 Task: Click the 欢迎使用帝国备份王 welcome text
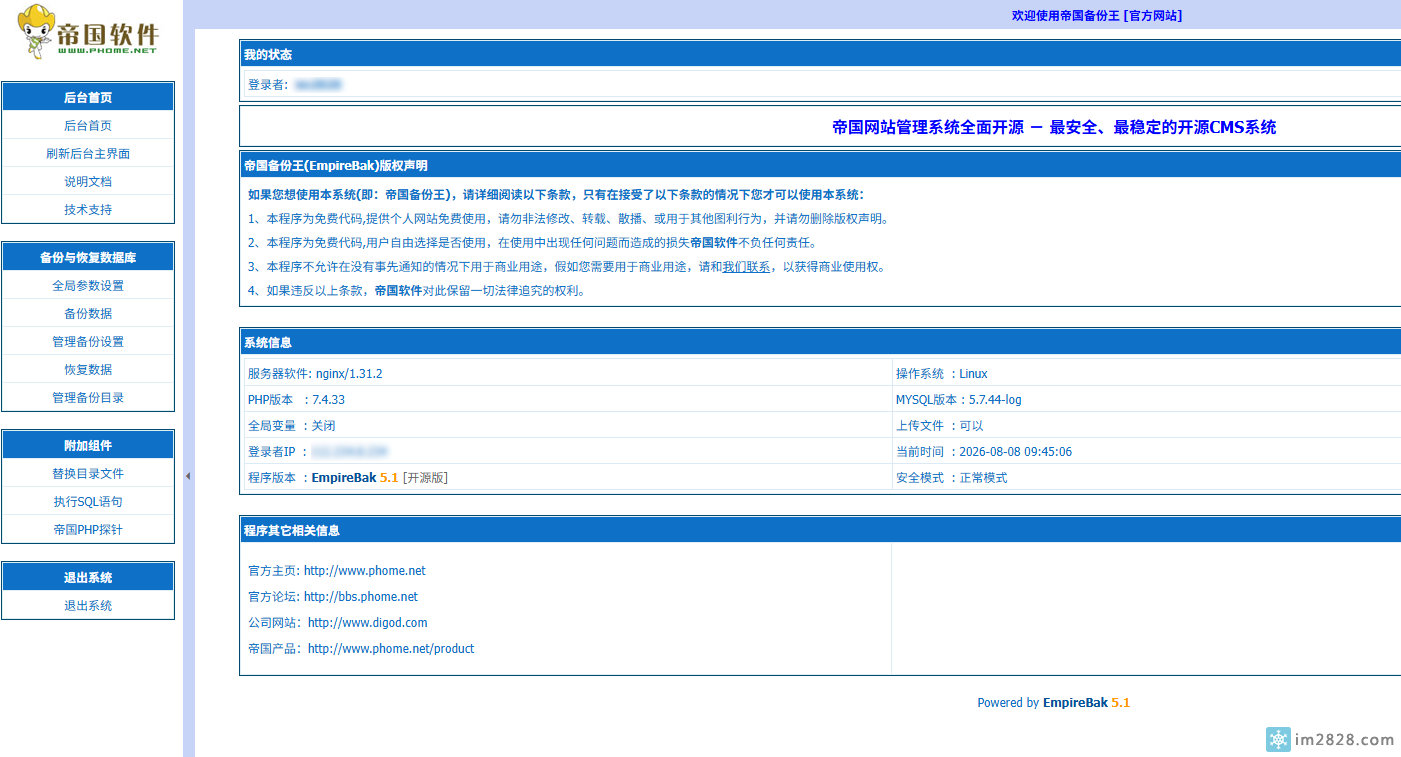[1066, 16]
